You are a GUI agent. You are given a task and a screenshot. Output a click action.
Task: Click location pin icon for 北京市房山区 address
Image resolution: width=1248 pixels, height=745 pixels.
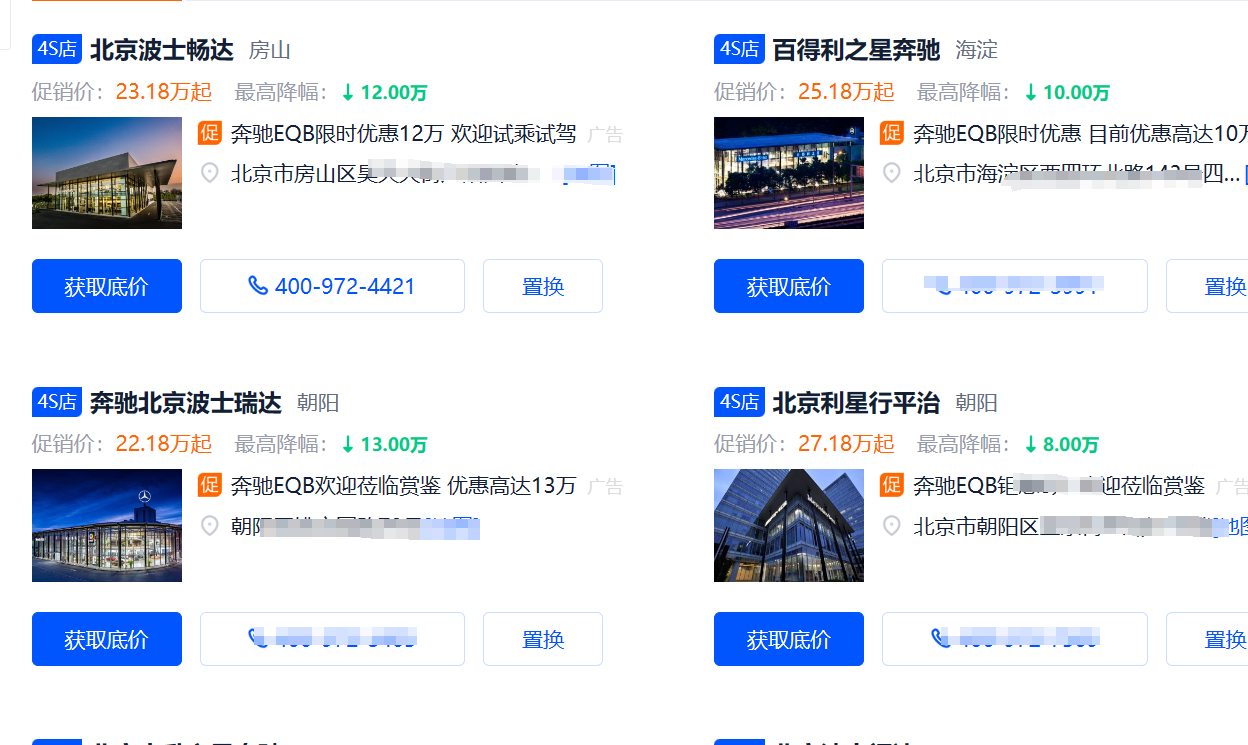[x=209, y=174]
